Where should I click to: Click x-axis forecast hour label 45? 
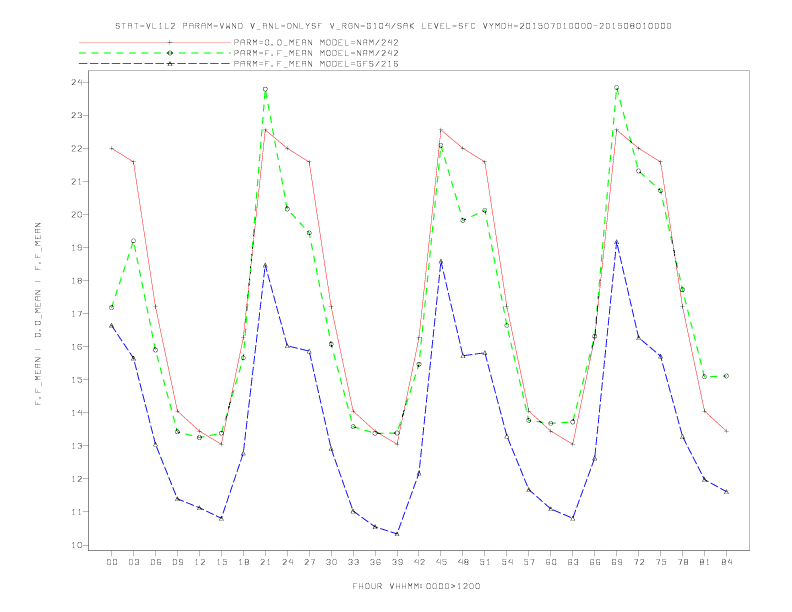pos(441,562)
